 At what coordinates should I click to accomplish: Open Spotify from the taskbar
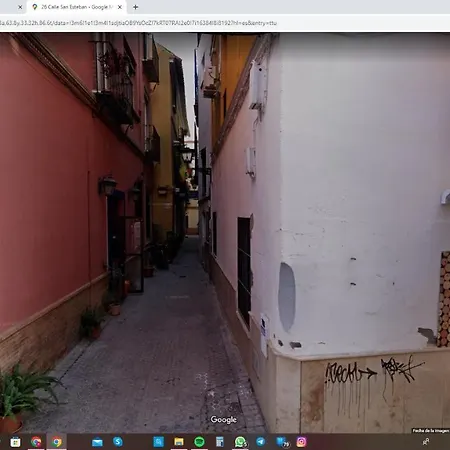(199, 442)
